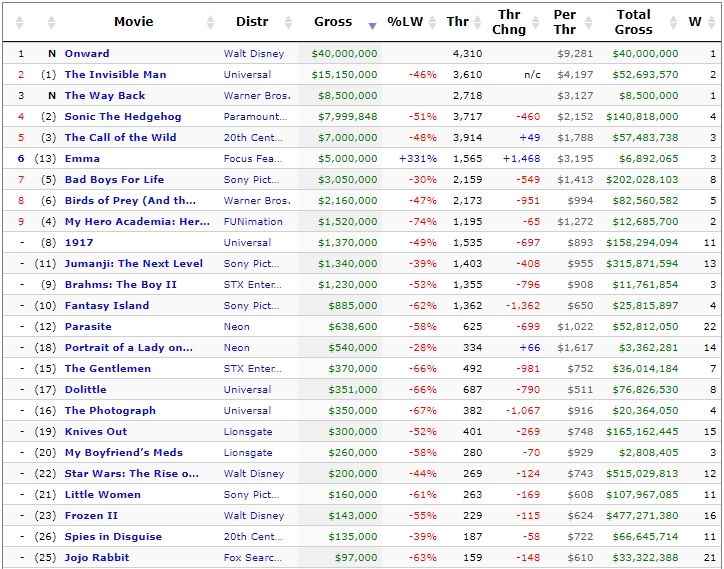Select the $9,281 per theater value

click(575, 54)
